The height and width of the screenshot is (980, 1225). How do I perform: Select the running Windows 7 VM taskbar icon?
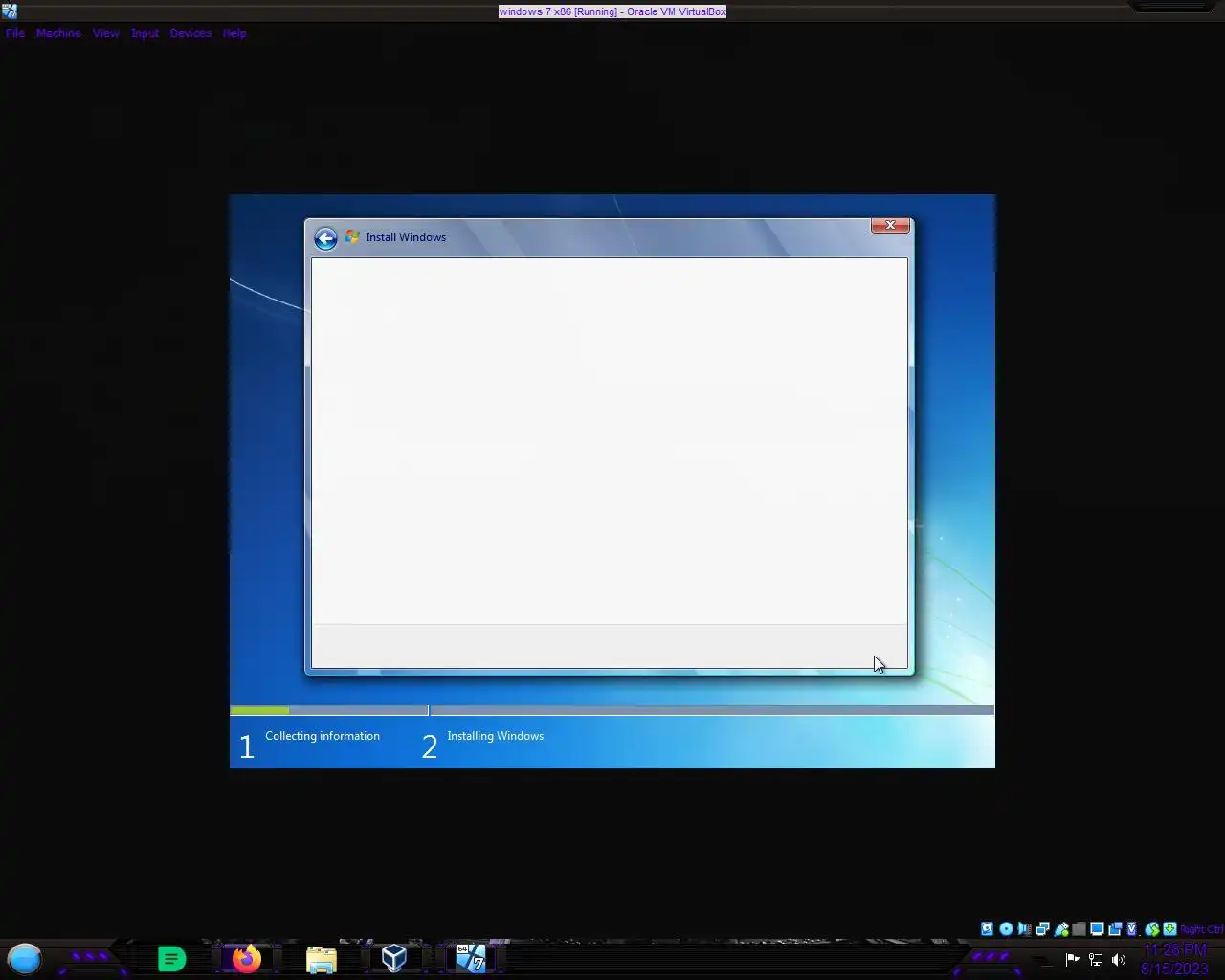click(x=470, y=958)
